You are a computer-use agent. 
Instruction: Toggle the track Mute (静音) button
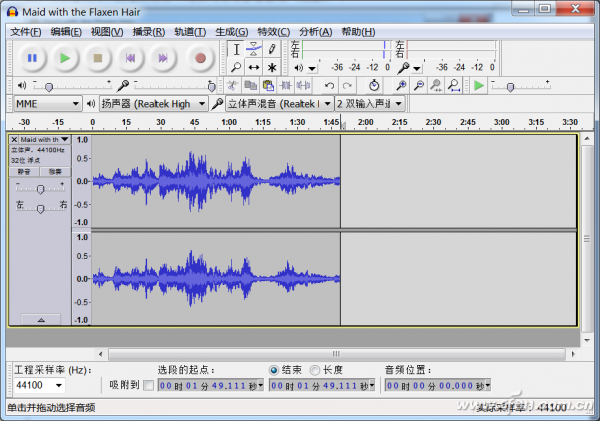click(24, 171)
